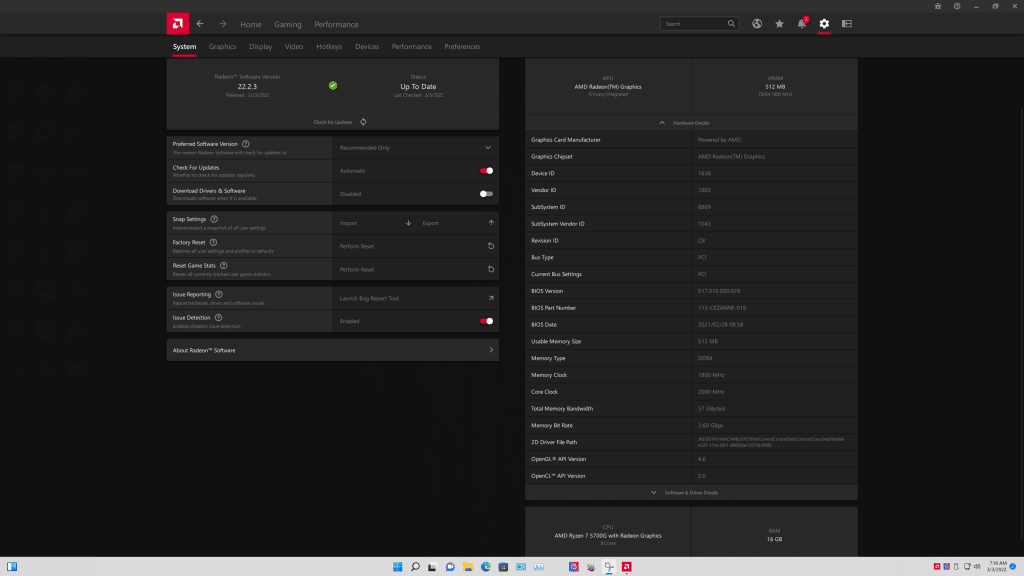
Task: Switch to the settings Performance tab
Action: 411,46
